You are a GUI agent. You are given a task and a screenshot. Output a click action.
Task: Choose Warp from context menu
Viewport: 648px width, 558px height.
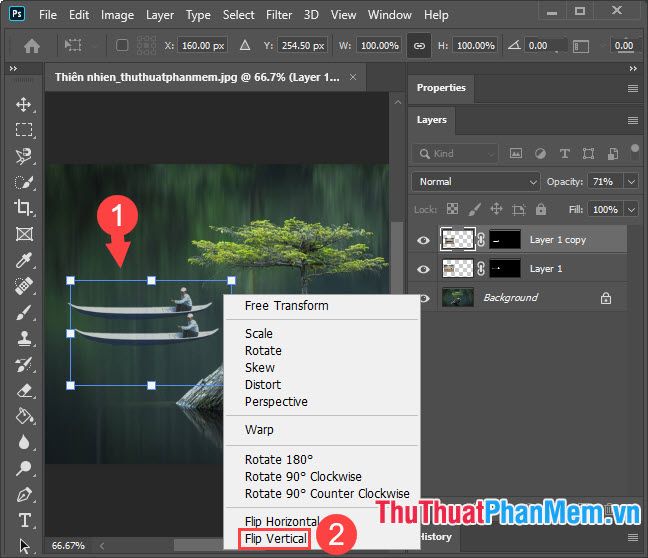coord(259,430)
